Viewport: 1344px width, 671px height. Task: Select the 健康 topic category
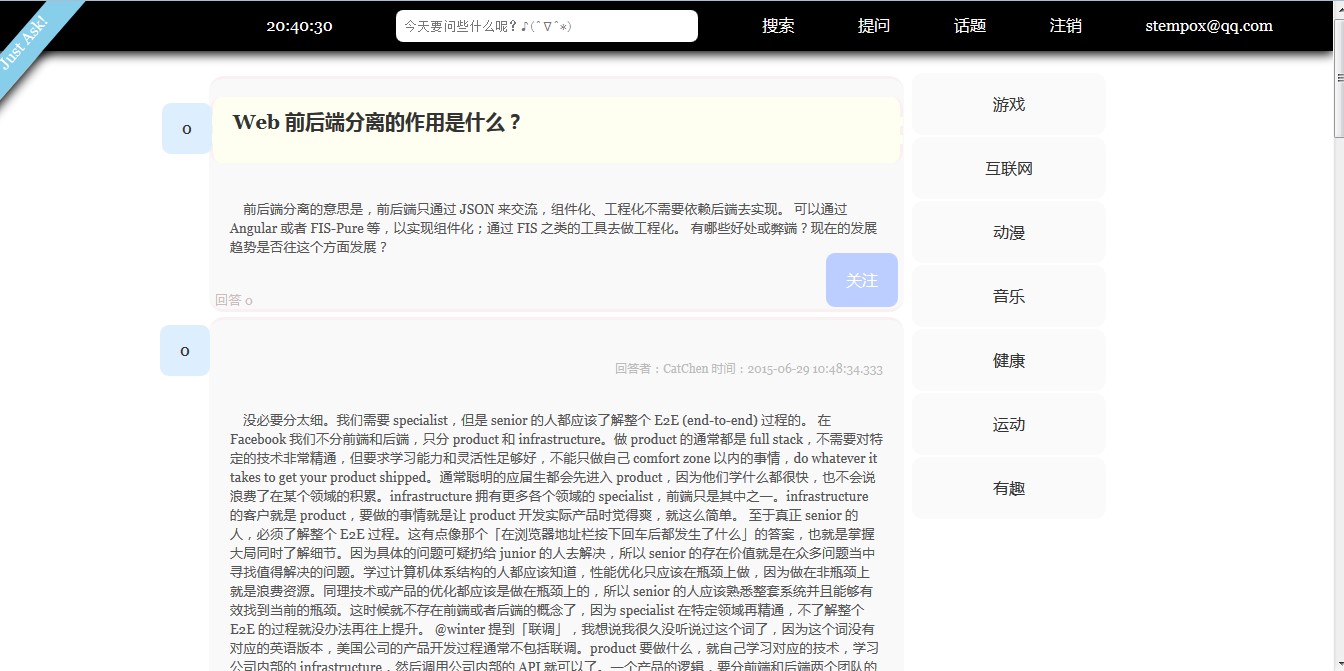pos(1009,360)
